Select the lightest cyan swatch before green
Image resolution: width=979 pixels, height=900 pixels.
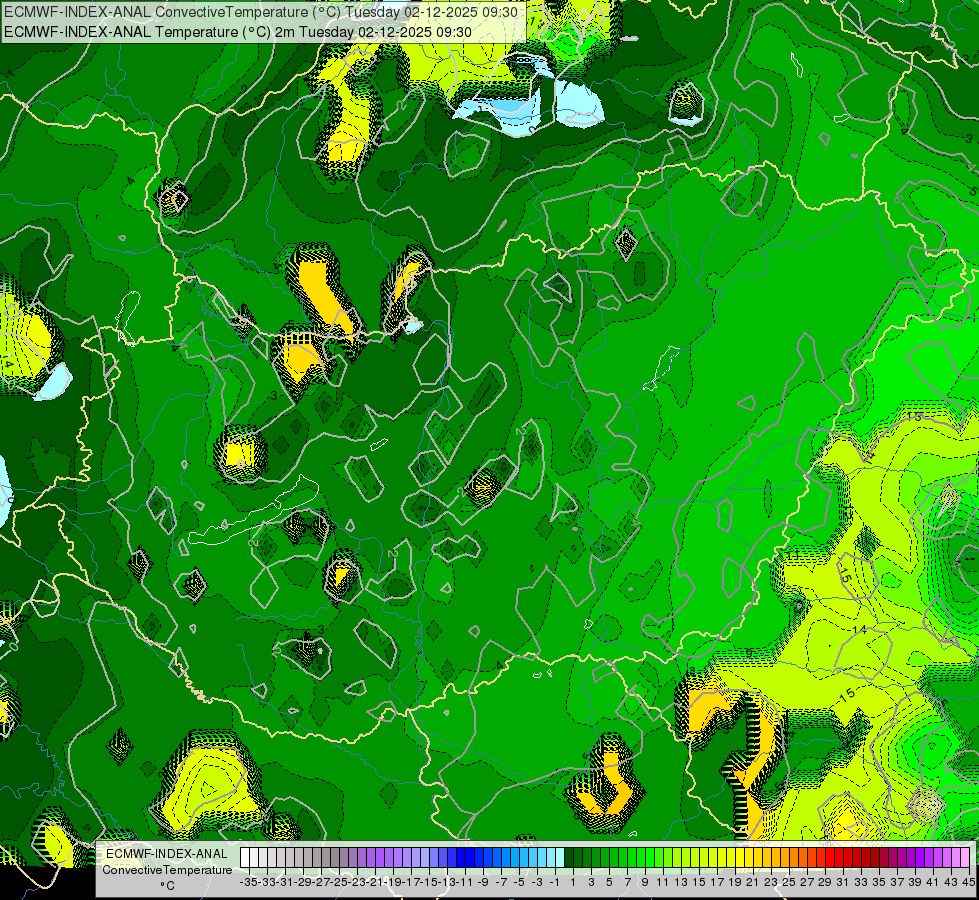click(x=559, y=858)
